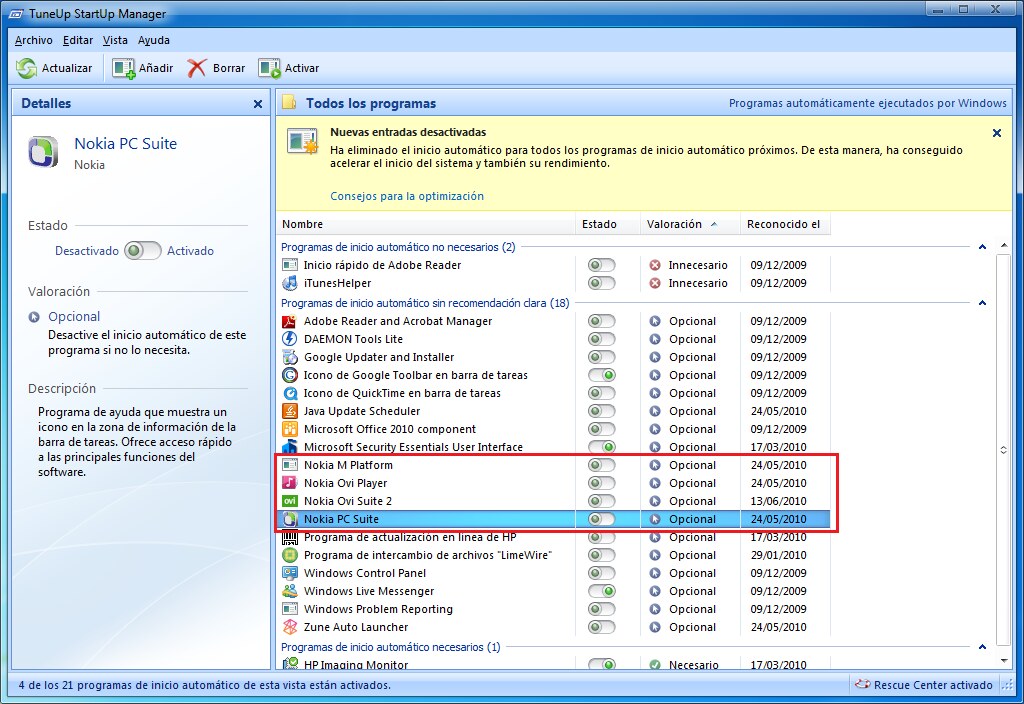
Task: Enable the Zune Auto Launcher switch
Action: pos(601,627)
